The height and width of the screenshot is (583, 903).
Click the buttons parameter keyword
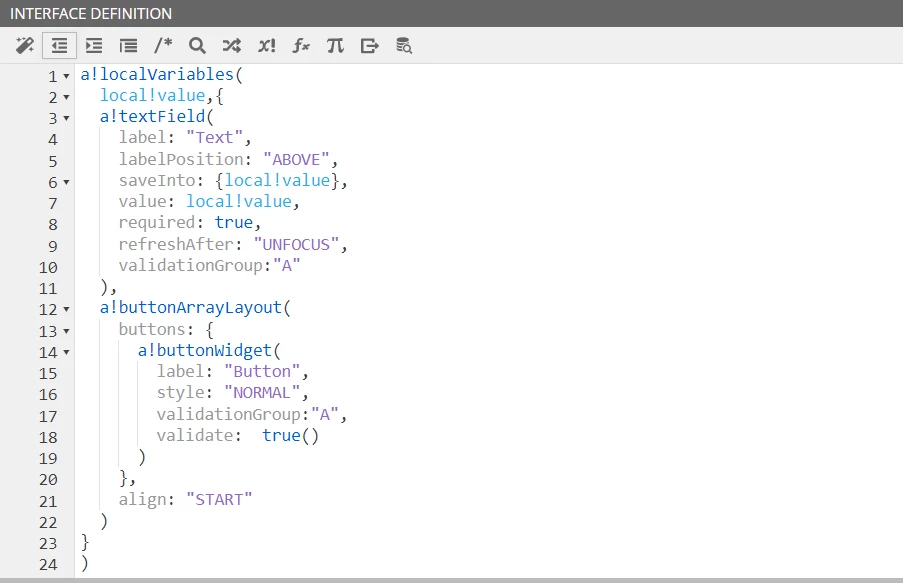coord(152,329)
